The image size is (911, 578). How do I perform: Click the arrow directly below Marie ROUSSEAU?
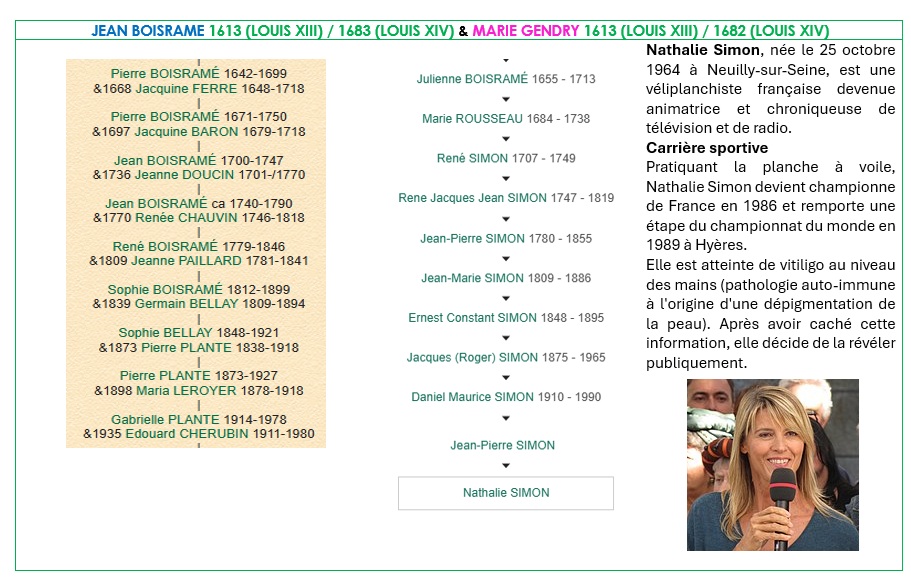pos(505,139)
